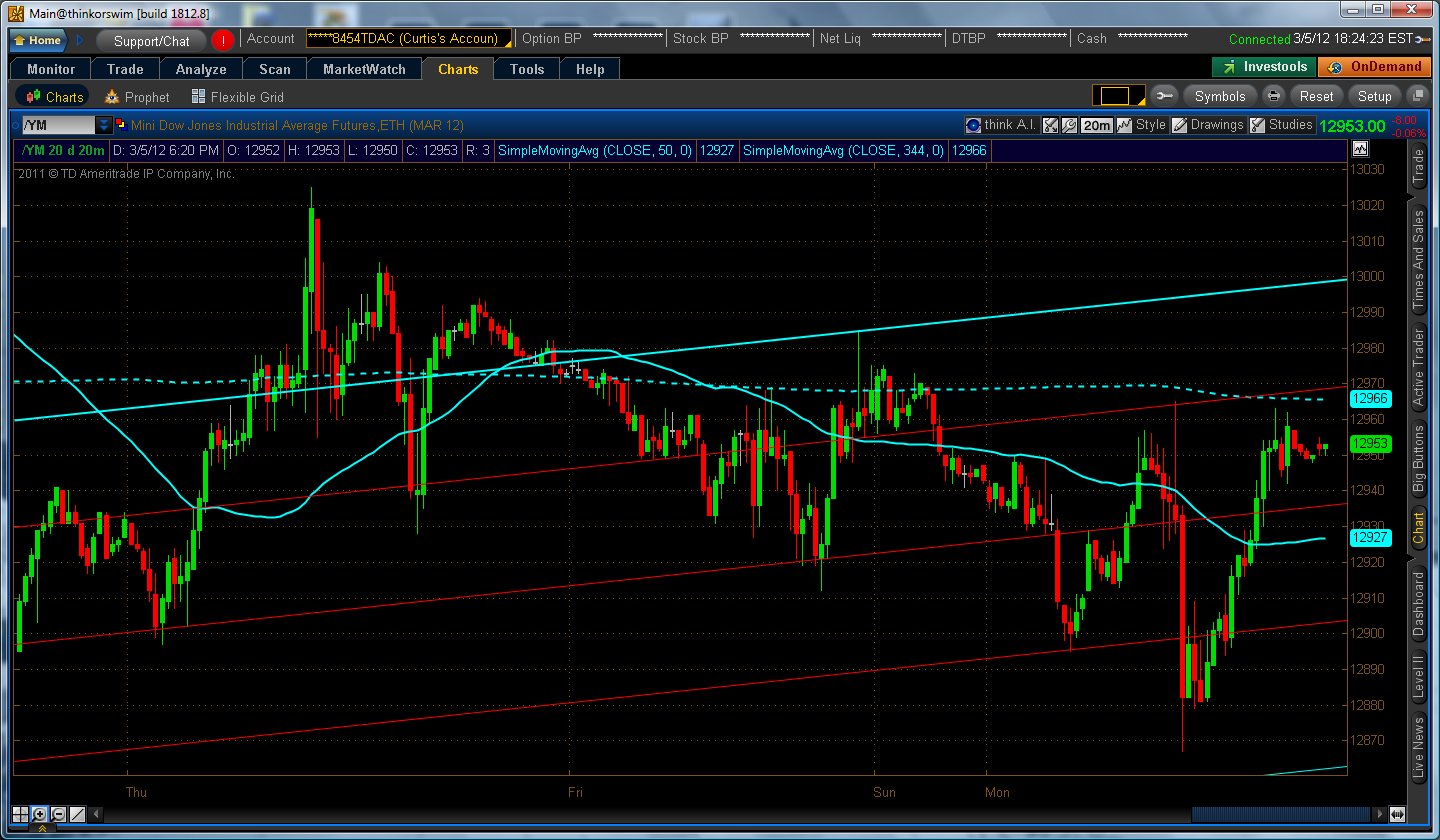
Task: Click the zoom in magnifier icon
Action: 40,814
